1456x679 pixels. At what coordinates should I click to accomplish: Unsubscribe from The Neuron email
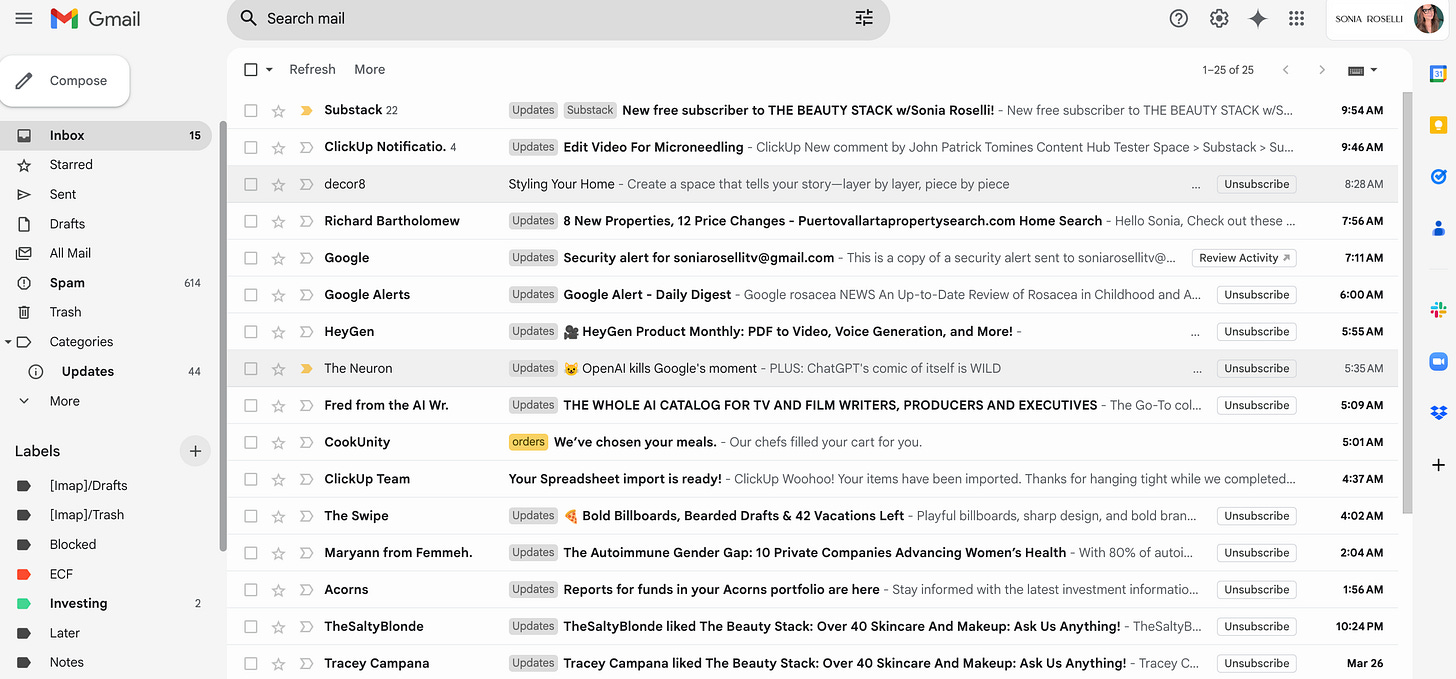[x=1256, y=369]
